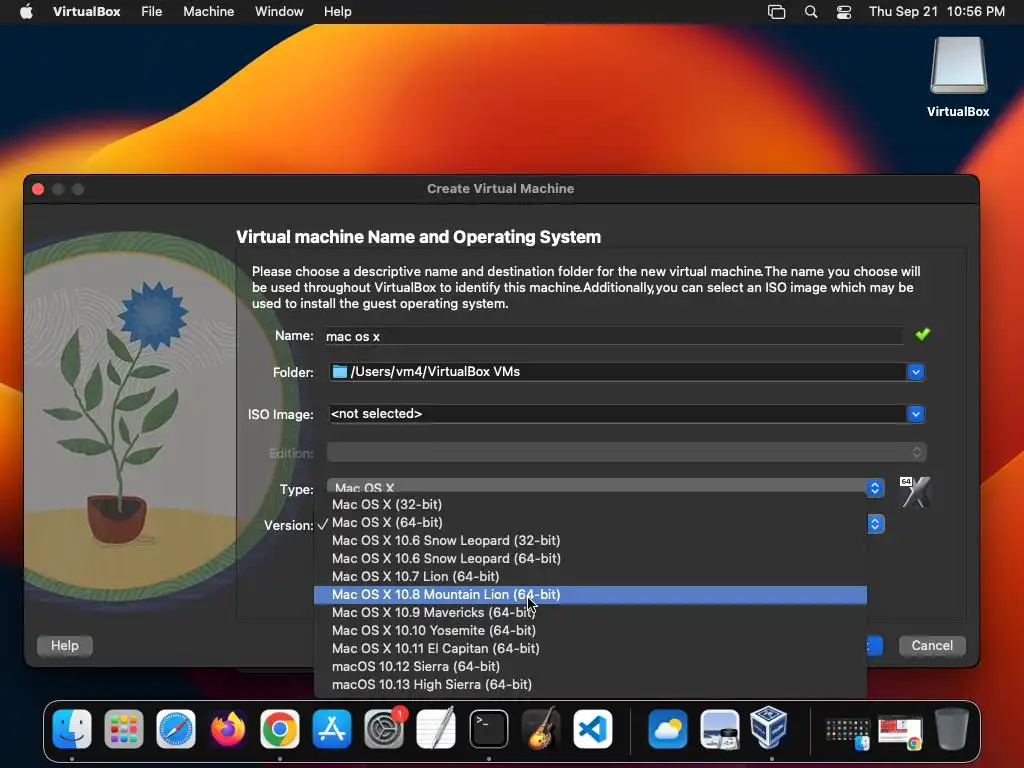Open the File menu
The height and width of the screenshot is (768, 1024).
coord(152,11)
